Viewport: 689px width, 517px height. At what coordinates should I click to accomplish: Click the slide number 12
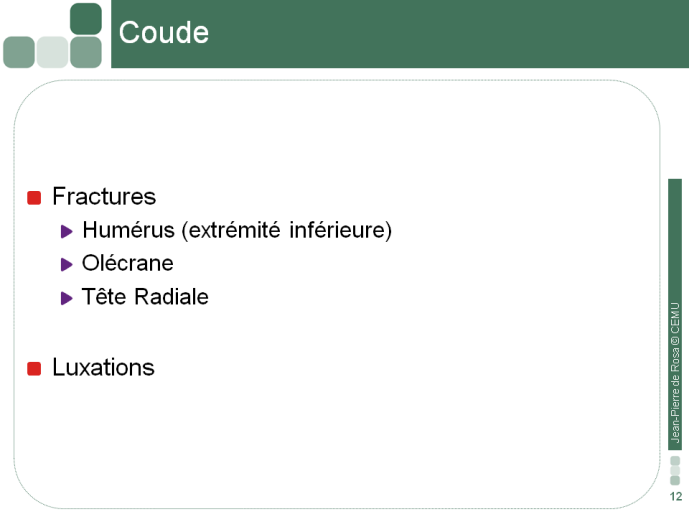pyautogui.click(x=676, y=496)
